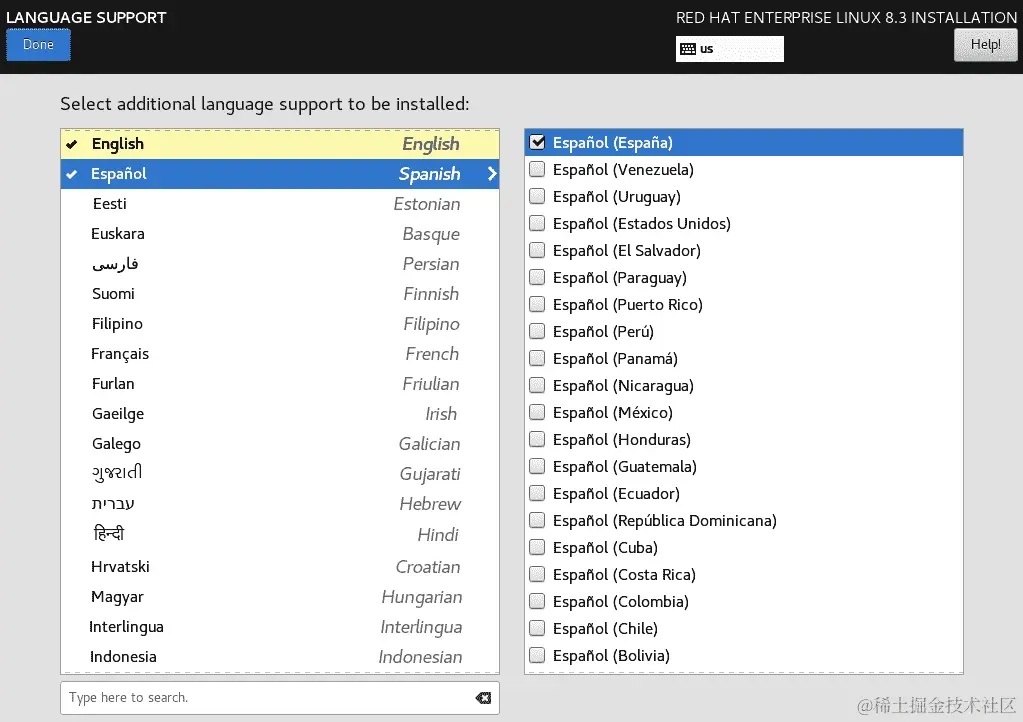Enable Español (República Dominicana) checkbox
The image size is (1023, 722).
(x=537, y=520)
